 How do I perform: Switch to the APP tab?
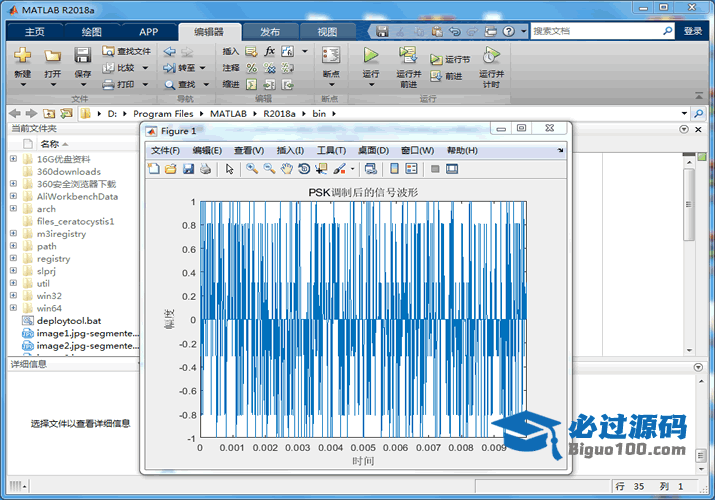pyautogui.click(x=149, y=32)
